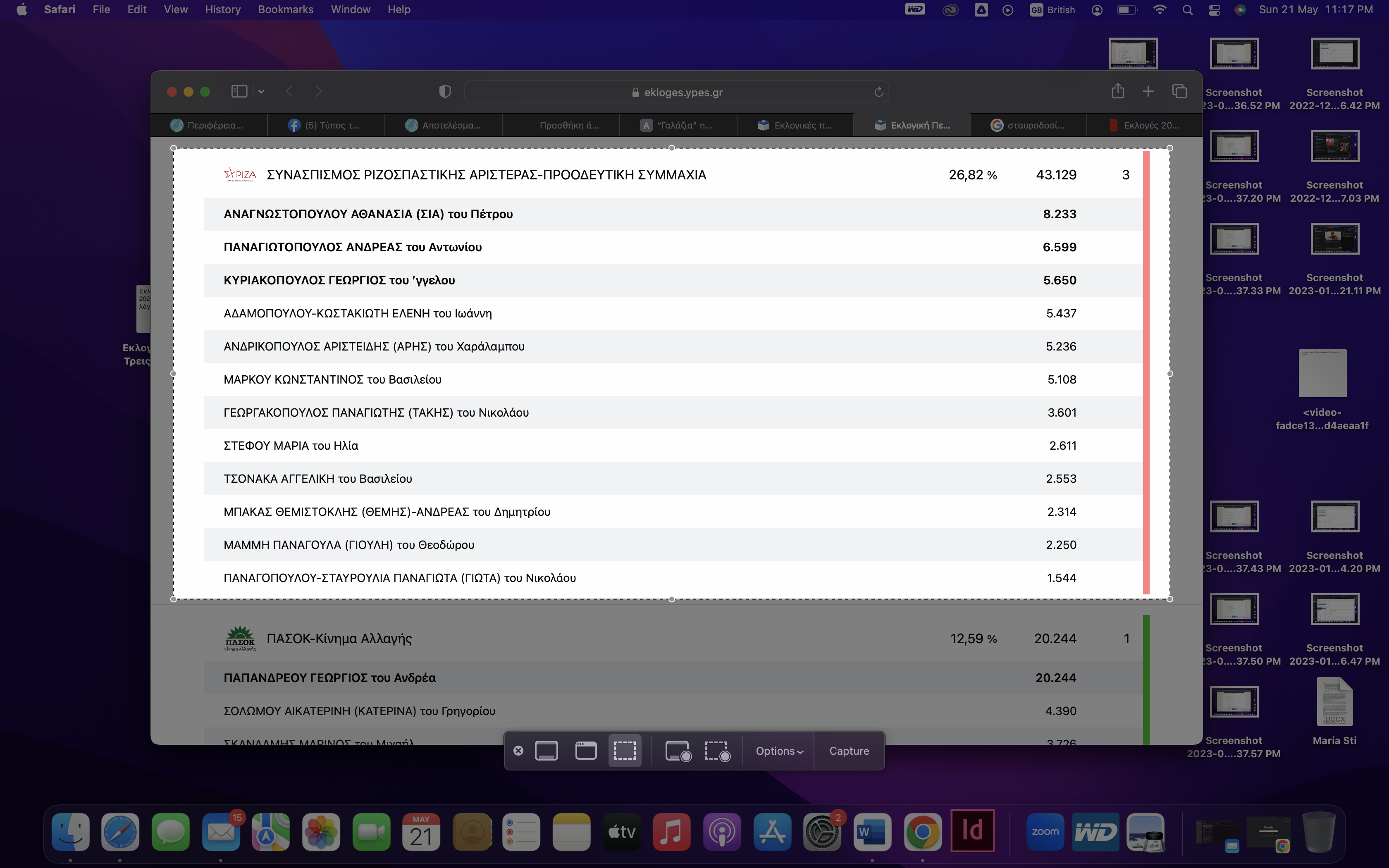Show Safari tab overview

pyautogui.click(x=1179, y=91)
